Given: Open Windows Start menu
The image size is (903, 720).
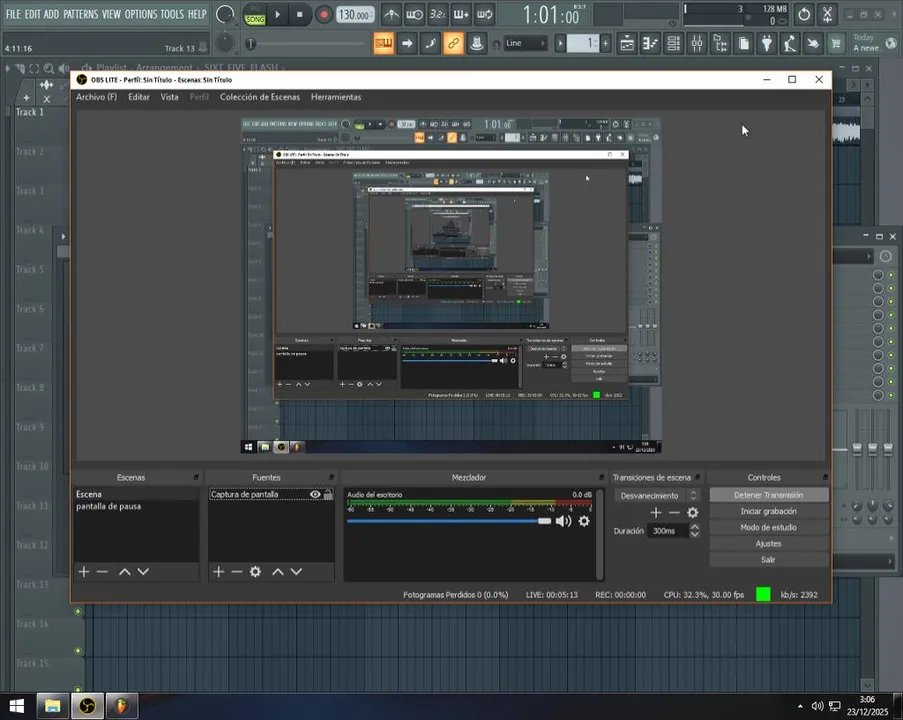Looking at the screenshot, I should [17, 706].
